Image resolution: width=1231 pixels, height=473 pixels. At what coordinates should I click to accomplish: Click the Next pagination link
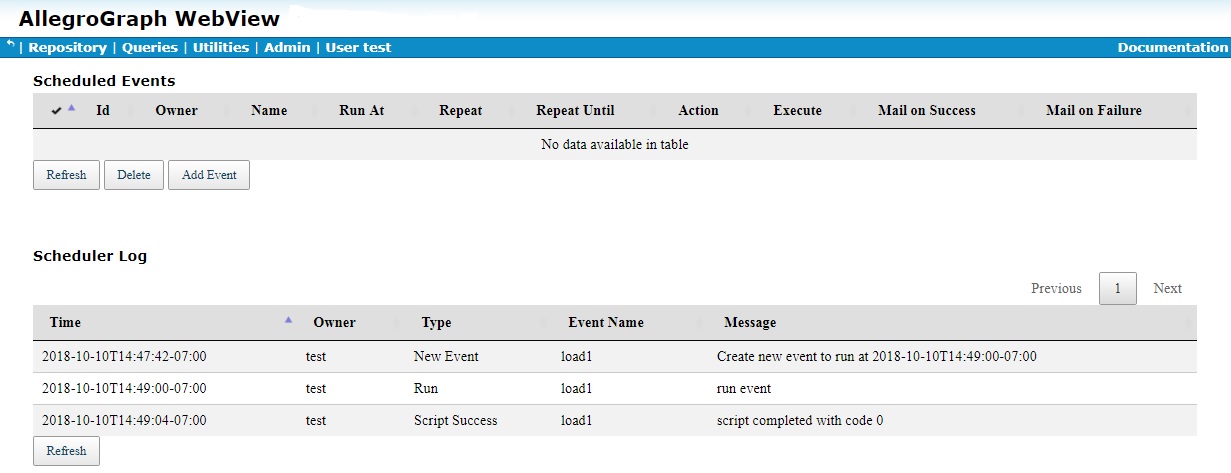tap(1167, 288)
